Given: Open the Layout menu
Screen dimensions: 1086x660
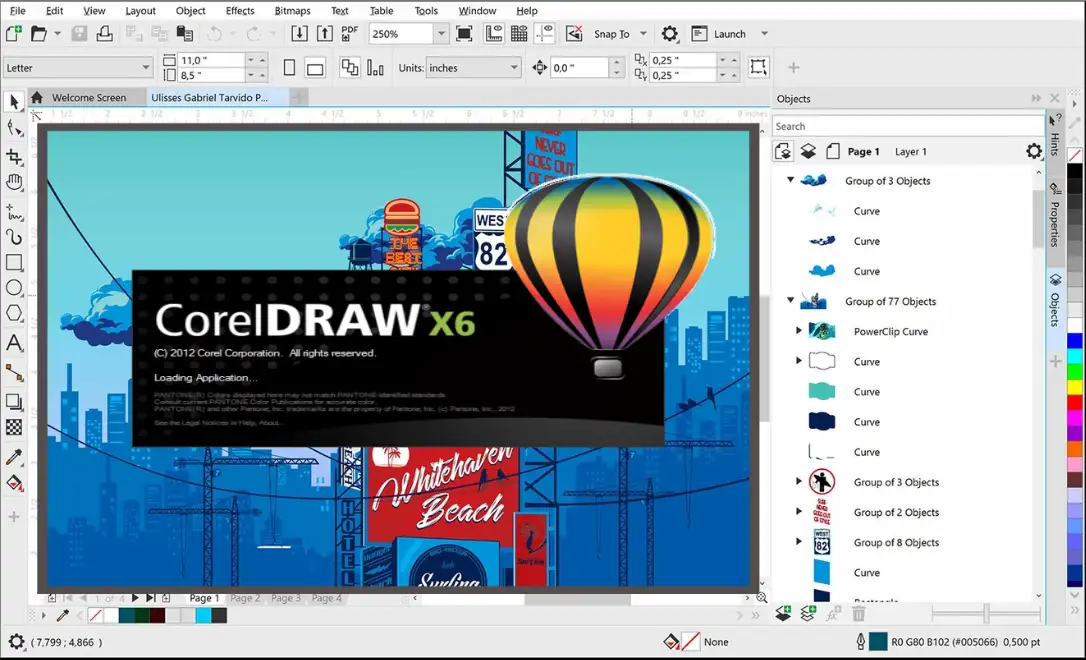Looking at the screenshot, I should coord(140,10).
